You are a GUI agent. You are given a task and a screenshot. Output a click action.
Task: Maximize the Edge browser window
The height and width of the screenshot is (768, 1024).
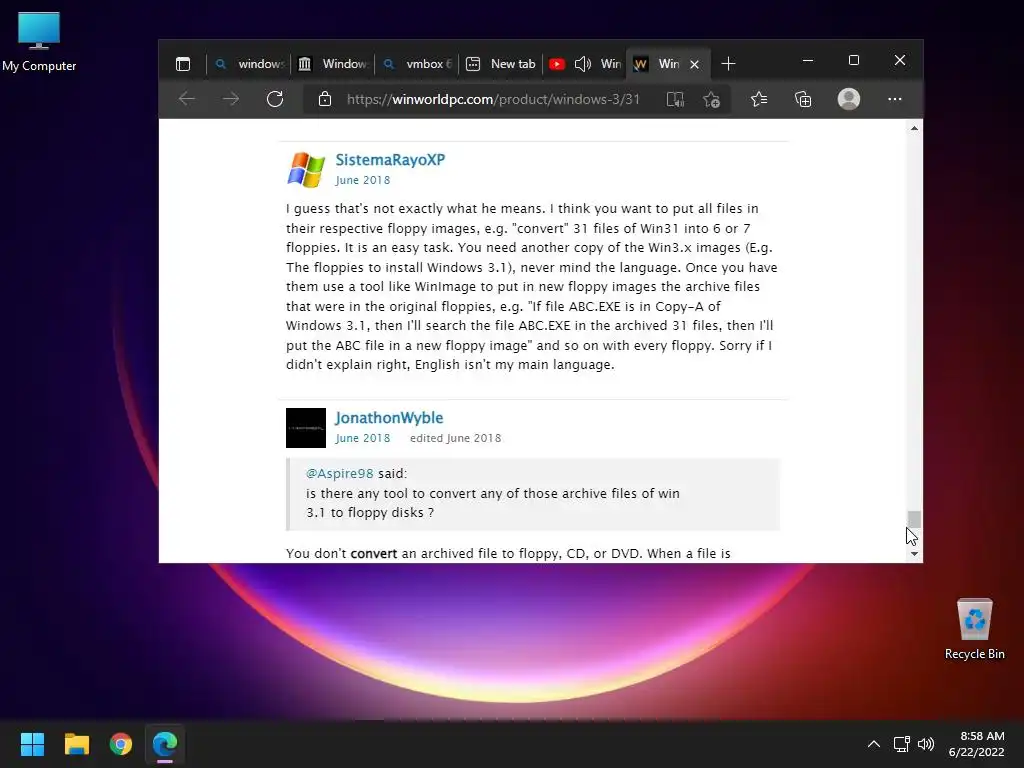(854, 60)
